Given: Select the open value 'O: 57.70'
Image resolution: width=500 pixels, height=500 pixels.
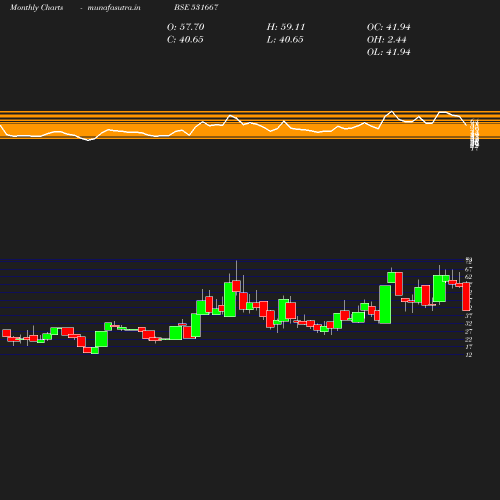Looking at the screenshot, I should 186,27.
